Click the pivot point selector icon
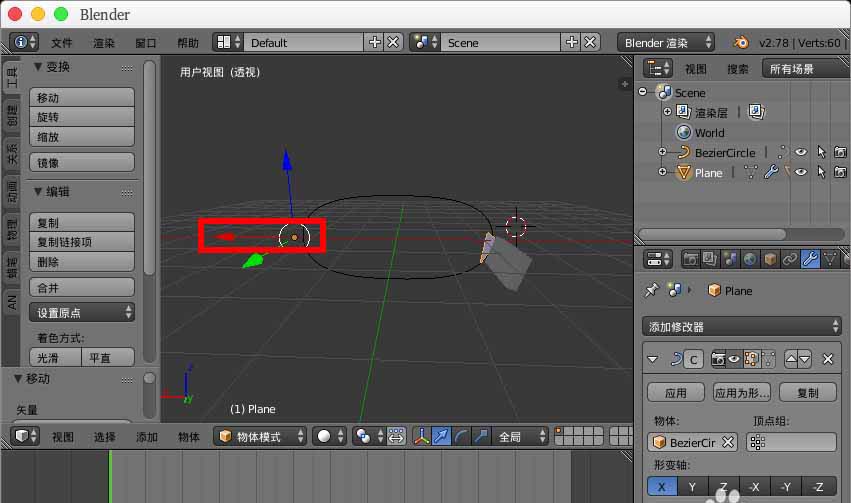 point(369,436)
